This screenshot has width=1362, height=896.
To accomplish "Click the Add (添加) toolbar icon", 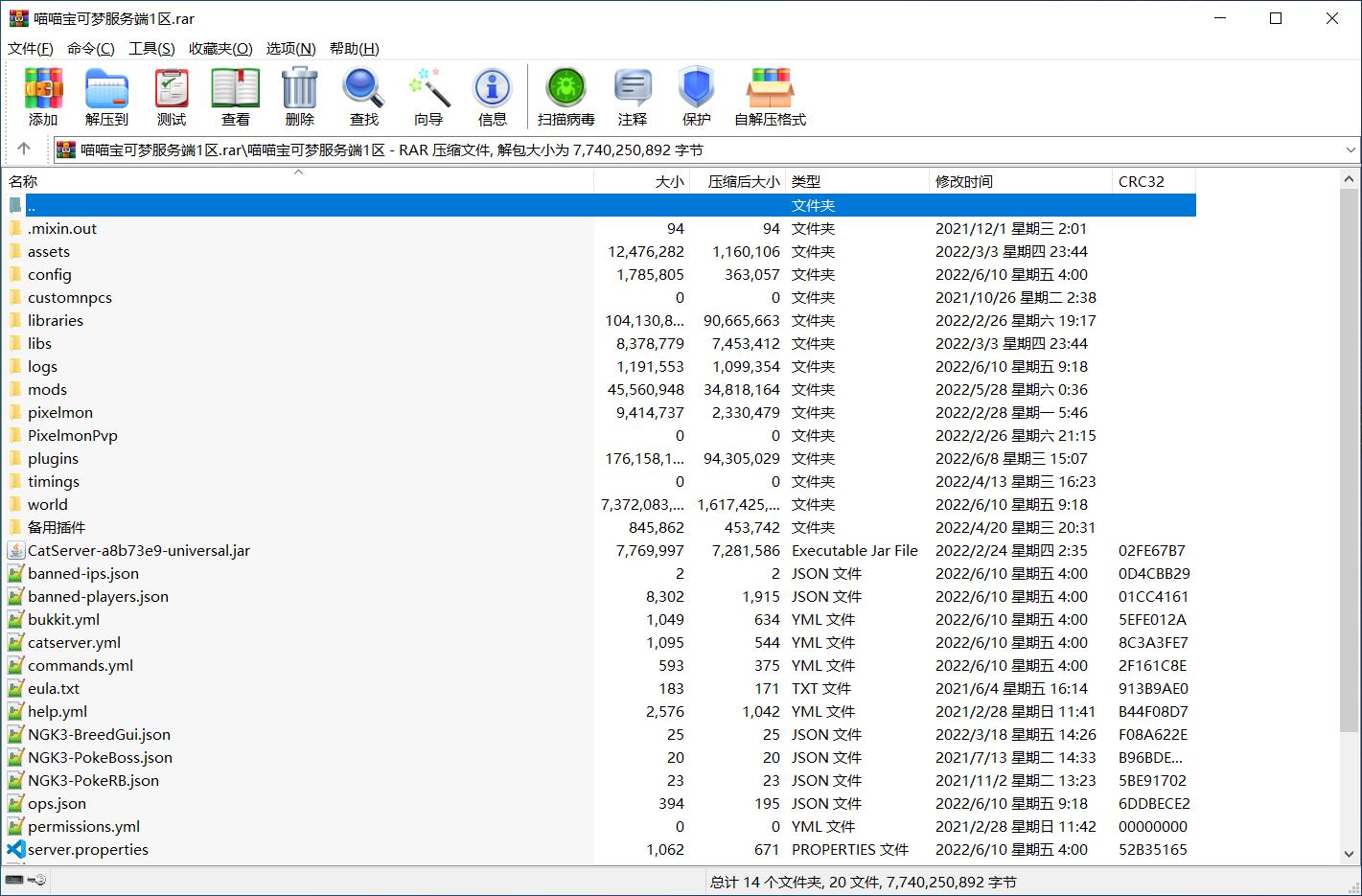I will click(43, 88).
